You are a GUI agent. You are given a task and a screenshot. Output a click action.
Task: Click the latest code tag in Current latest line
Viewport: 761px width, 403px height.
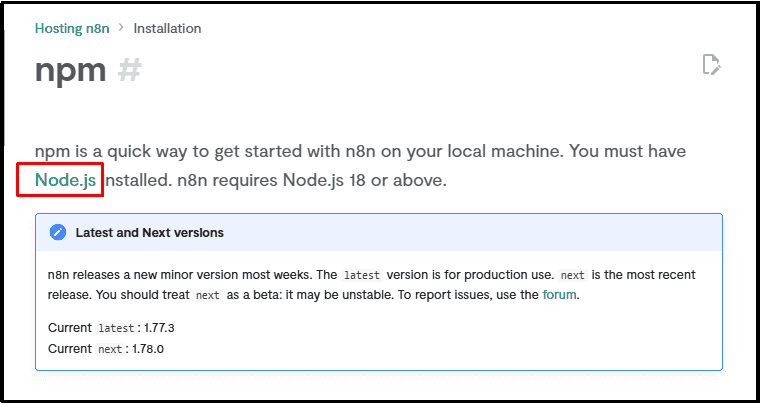click(x=117, y=327)
